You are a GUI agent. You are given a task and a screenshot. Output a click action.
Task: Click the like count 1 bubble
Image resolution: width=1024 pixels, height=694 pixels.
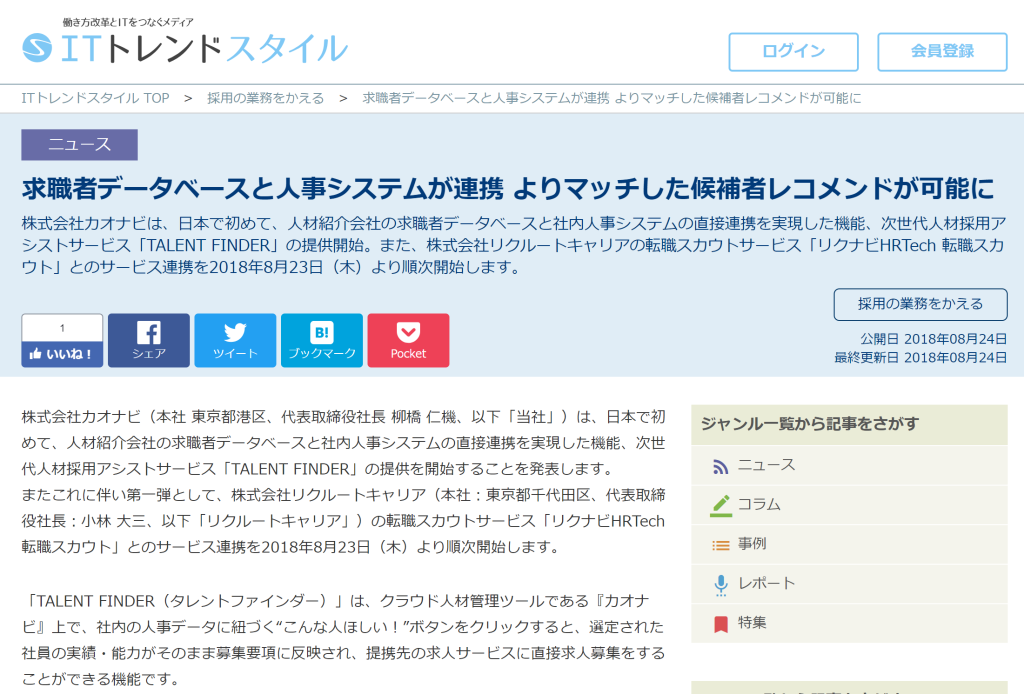tap(62, 328)
